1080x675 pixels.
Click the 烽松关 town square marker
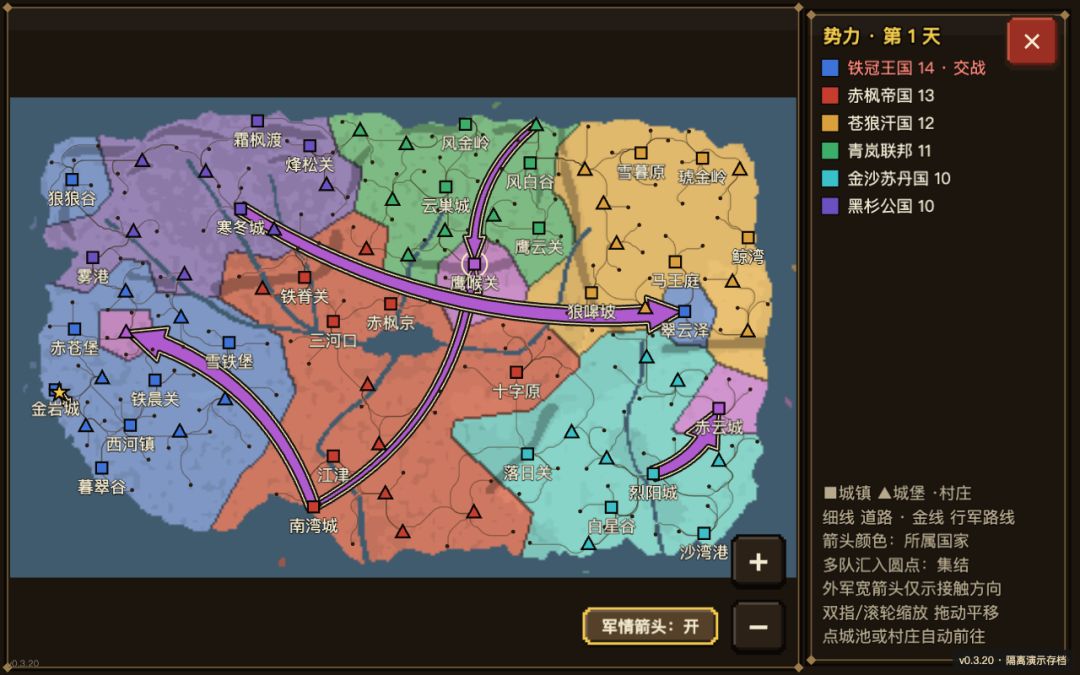310,146
